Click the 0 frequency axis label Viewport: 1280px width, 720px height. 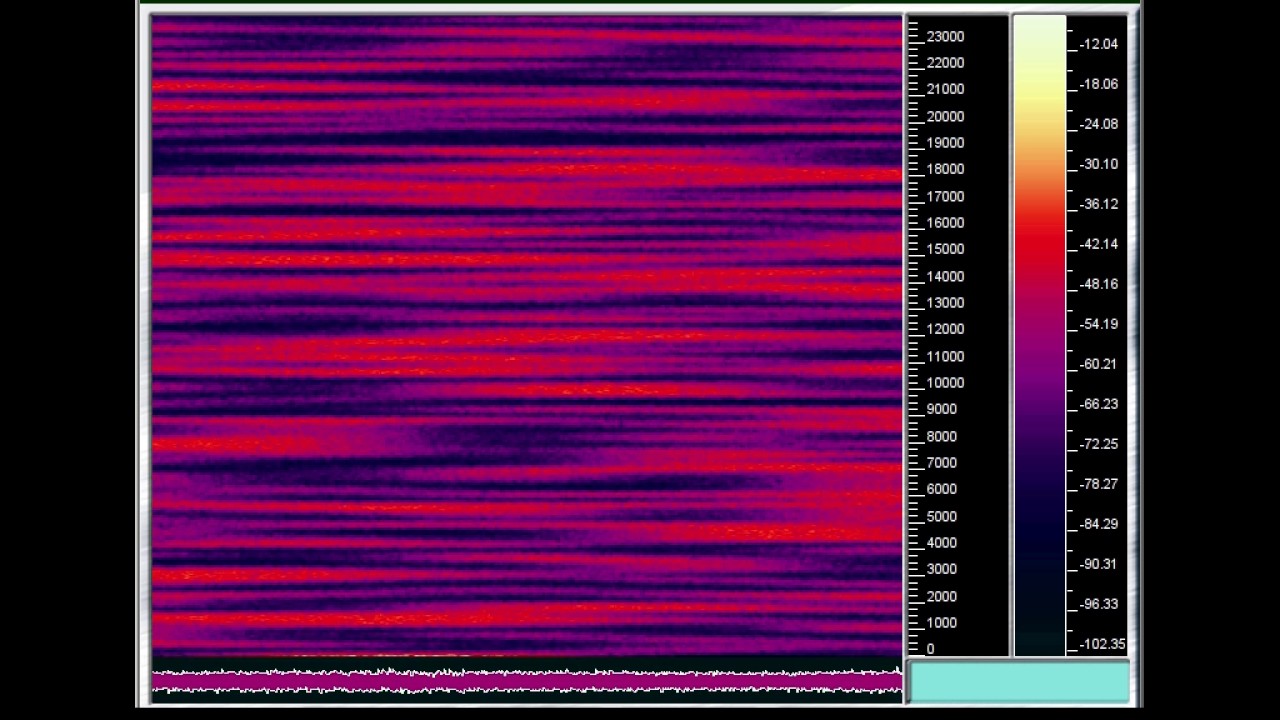point(931,649)
